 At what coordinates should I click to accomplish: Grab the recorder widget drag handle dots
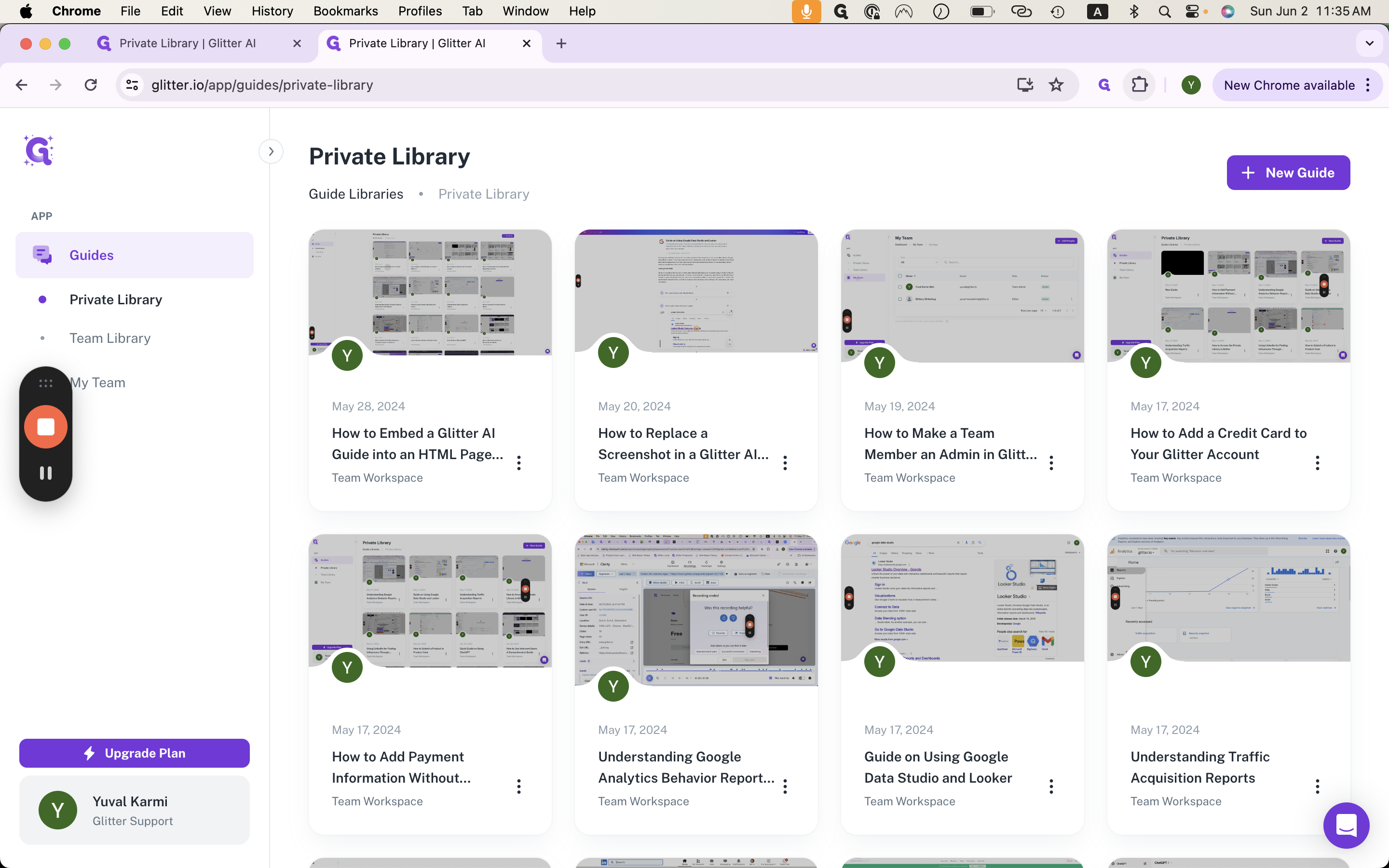tap(46, 383)
